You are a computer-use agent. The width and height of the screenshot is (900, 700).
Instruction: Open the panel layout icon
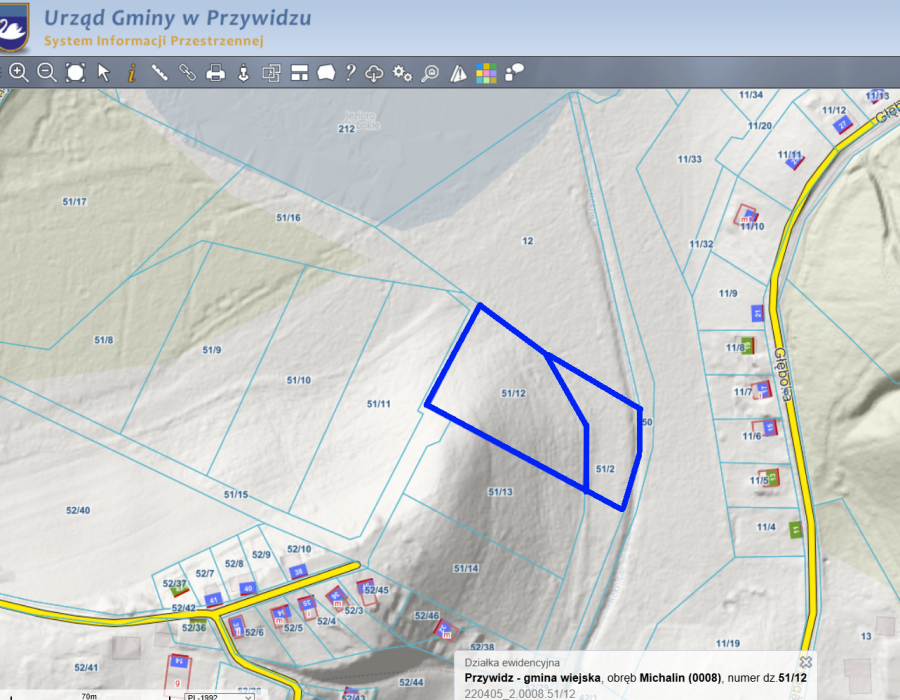pos(299,72)
